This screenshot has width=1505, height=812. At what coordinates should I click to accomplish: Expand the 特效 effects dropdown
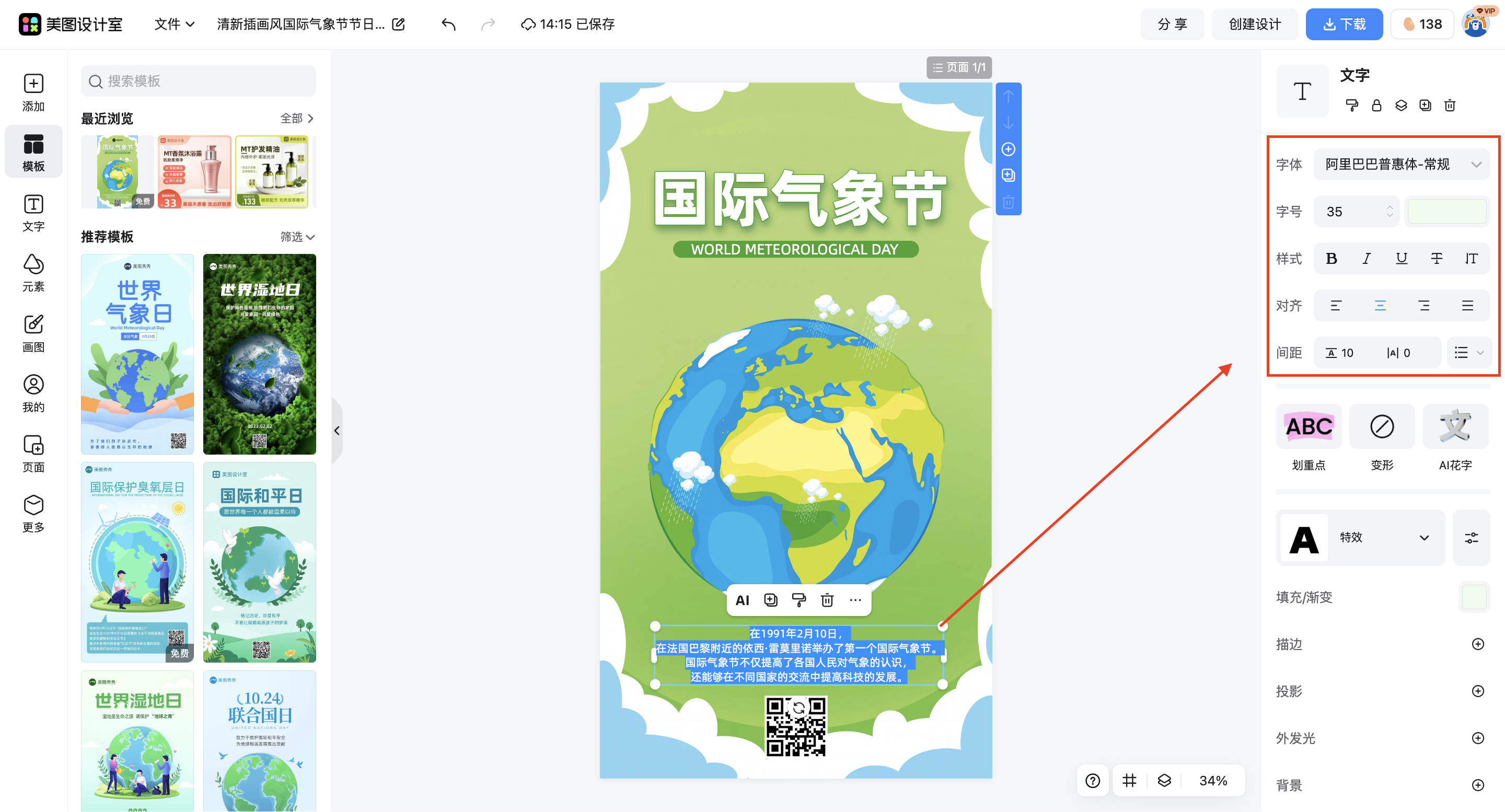(1385, 538)
